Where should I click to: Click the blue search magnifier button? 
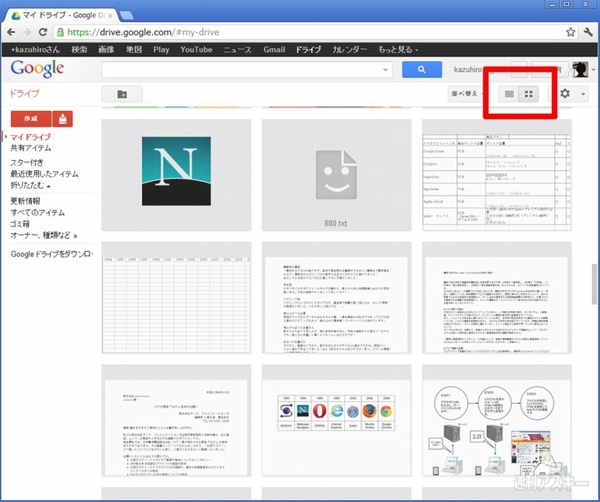(x=422, y=70)
